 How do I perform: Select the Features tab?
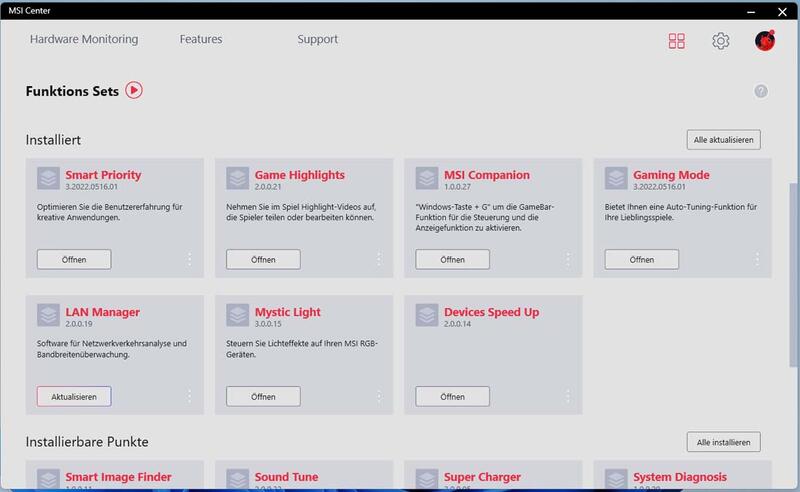[201, 39]
